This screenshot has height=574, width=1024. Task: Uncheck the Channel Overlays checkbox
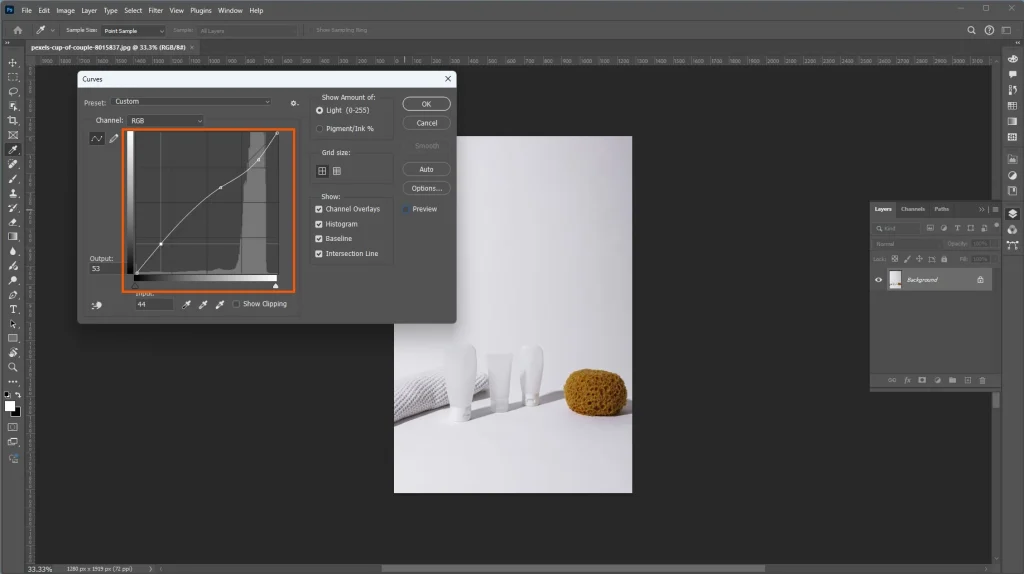(x=319, y=209)
